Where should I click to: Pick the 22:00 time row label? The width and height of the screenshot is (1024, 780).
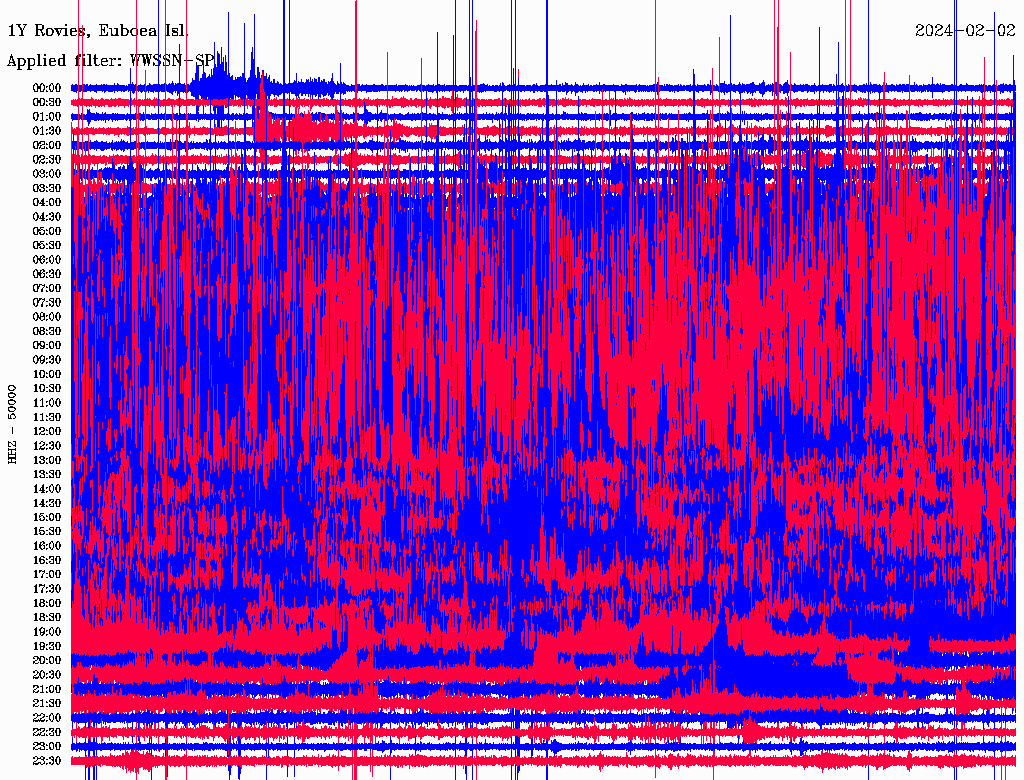[47, 718]
